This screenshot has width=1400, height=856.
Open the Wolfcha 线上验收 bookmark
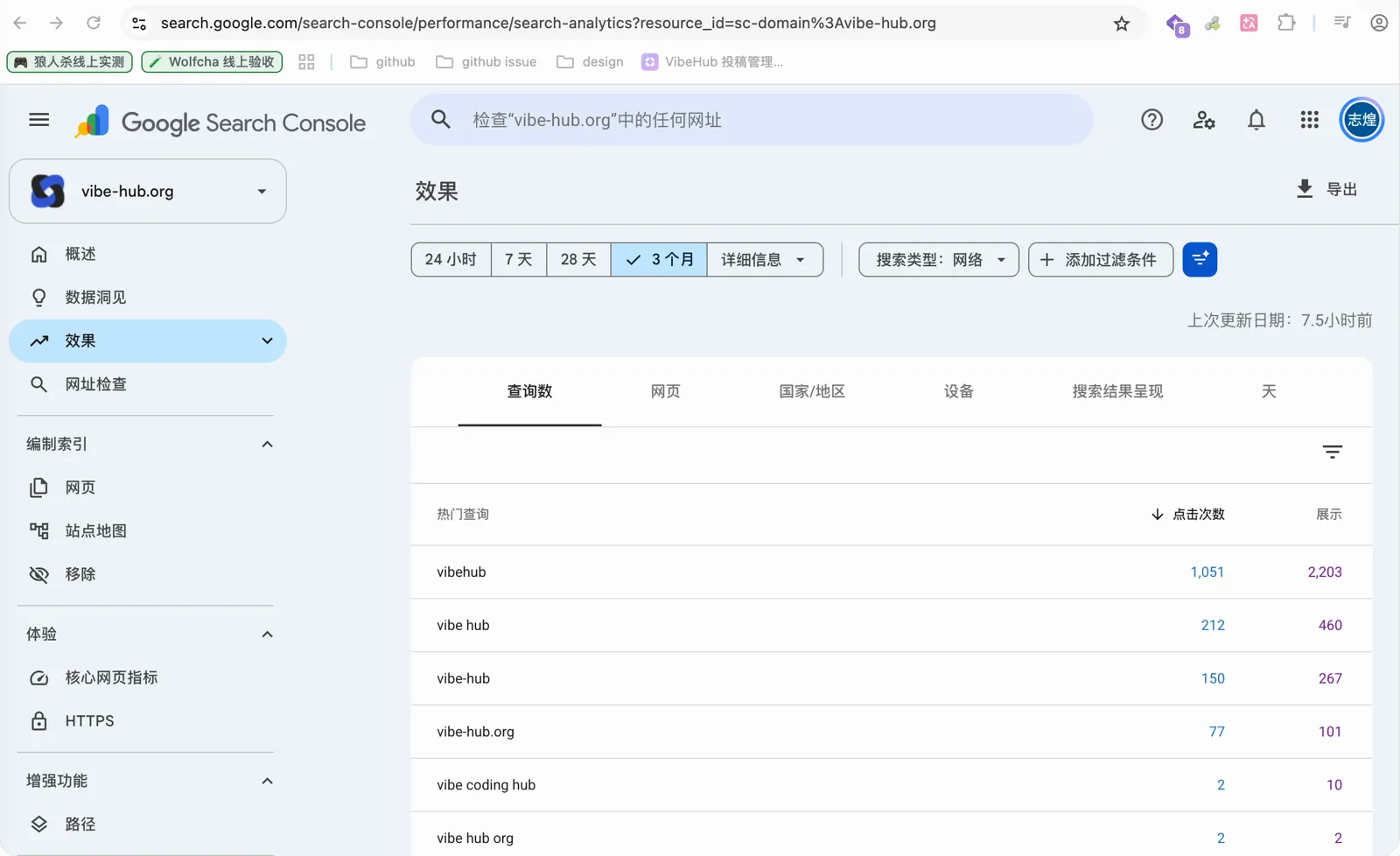point(212,62)
